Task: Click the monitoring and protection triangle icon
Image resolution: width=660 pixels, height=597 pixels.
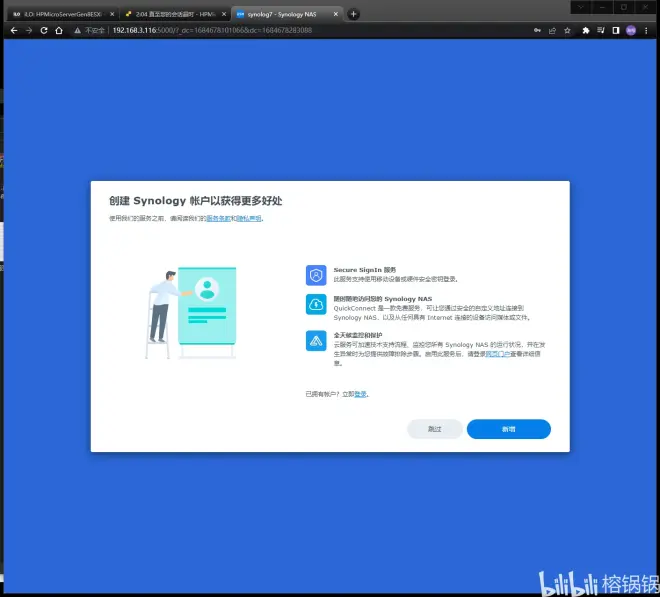Action: [x=316, y=341]
